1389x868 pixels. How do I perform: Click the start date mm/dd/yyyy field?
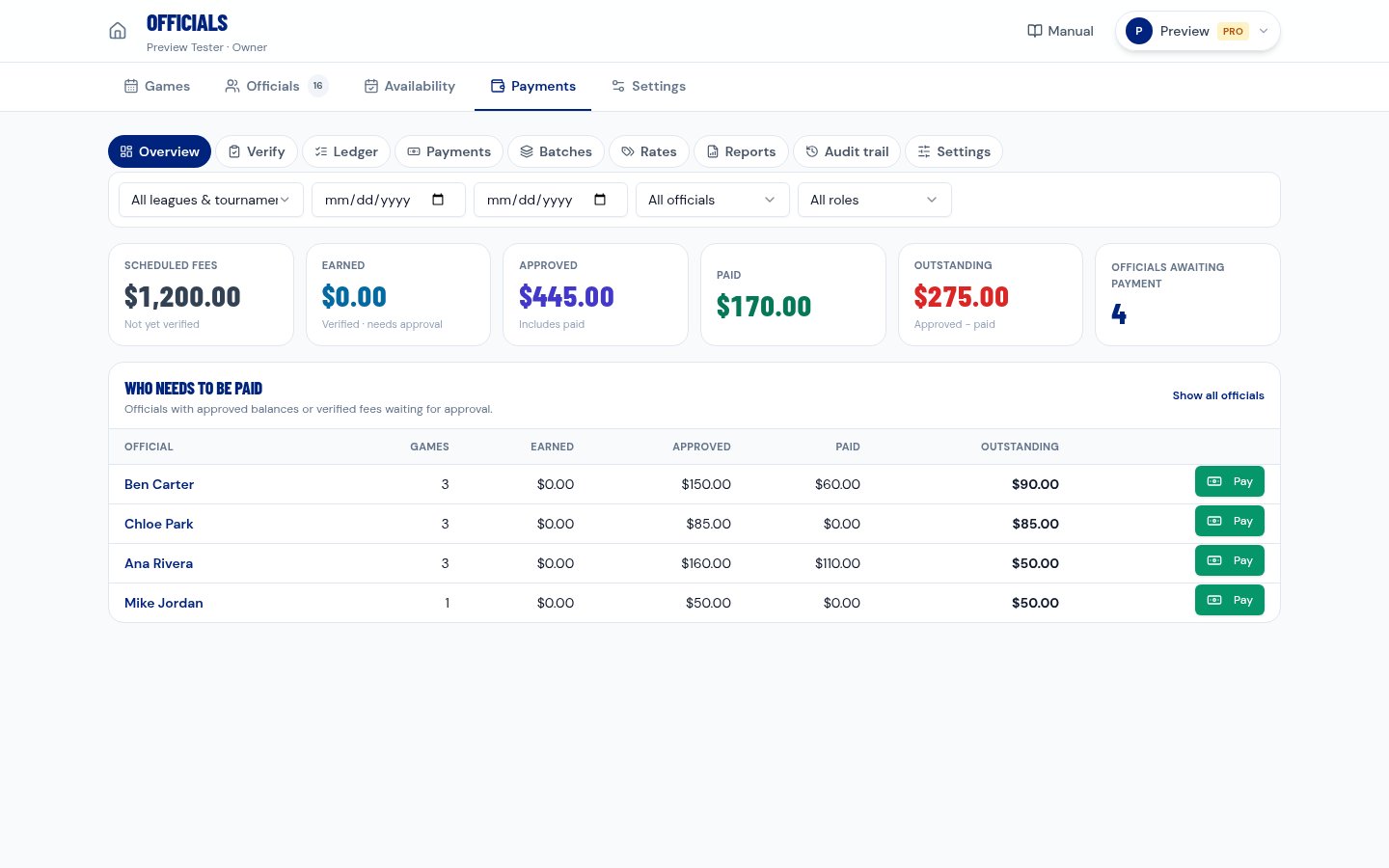tap(389, 200)
